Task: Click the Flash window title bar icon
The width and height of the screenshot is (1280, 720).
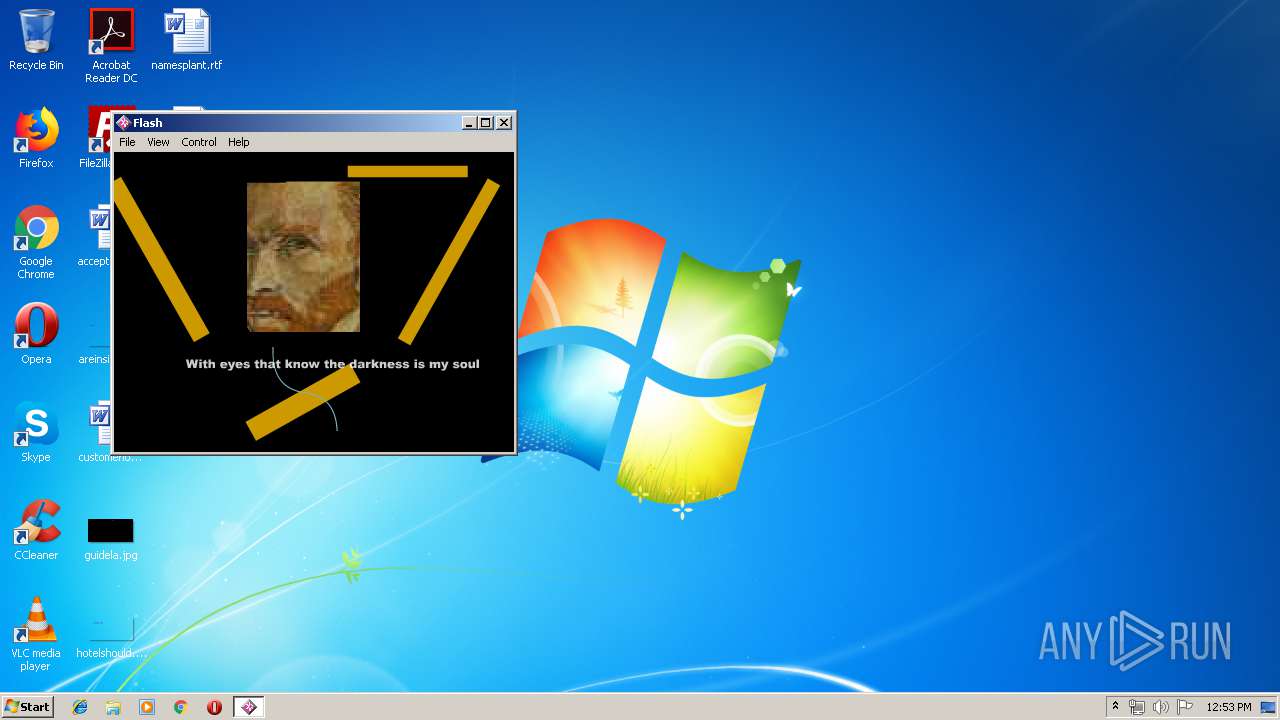Action: click(123, 123)
